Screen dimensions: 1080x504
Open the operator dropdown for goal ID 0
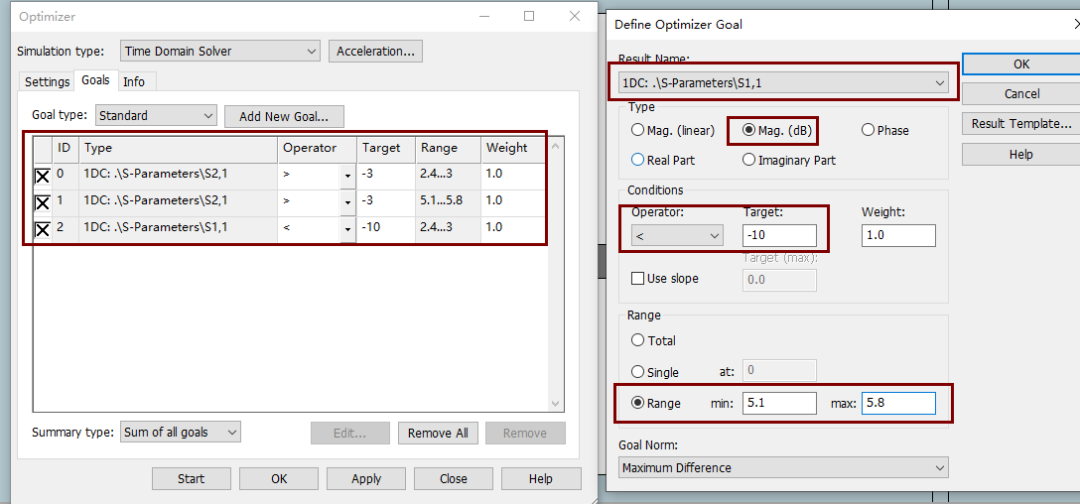[x=348, y=176]
